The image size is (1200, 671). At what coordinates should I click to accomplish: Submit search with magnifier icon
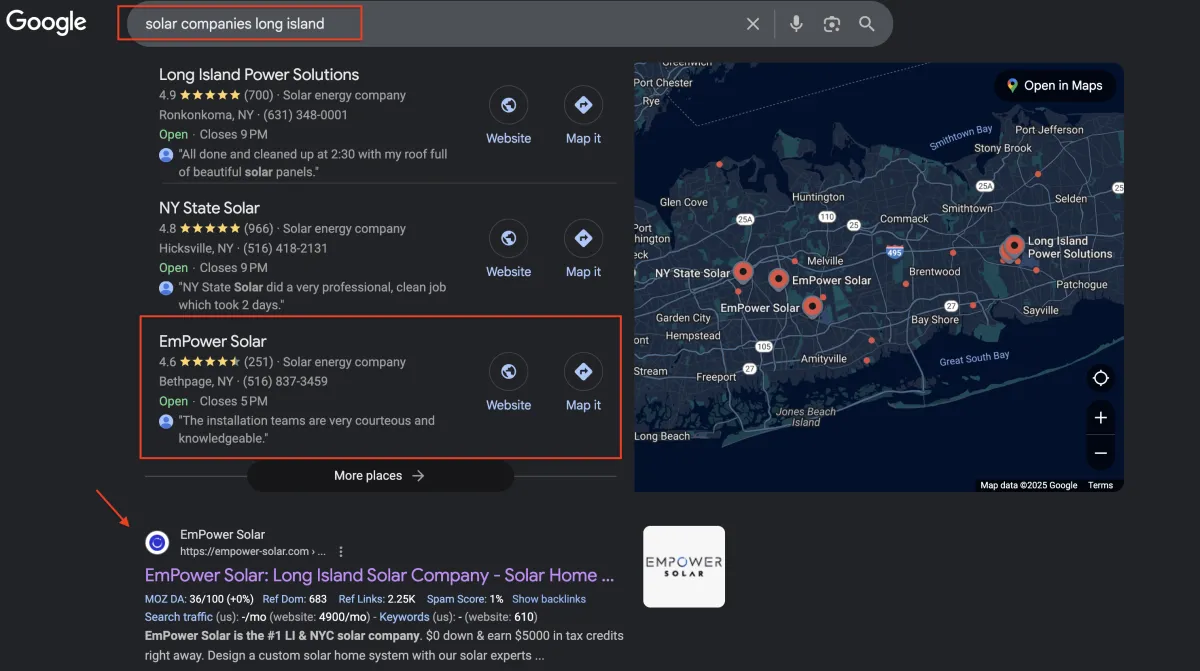867,24
